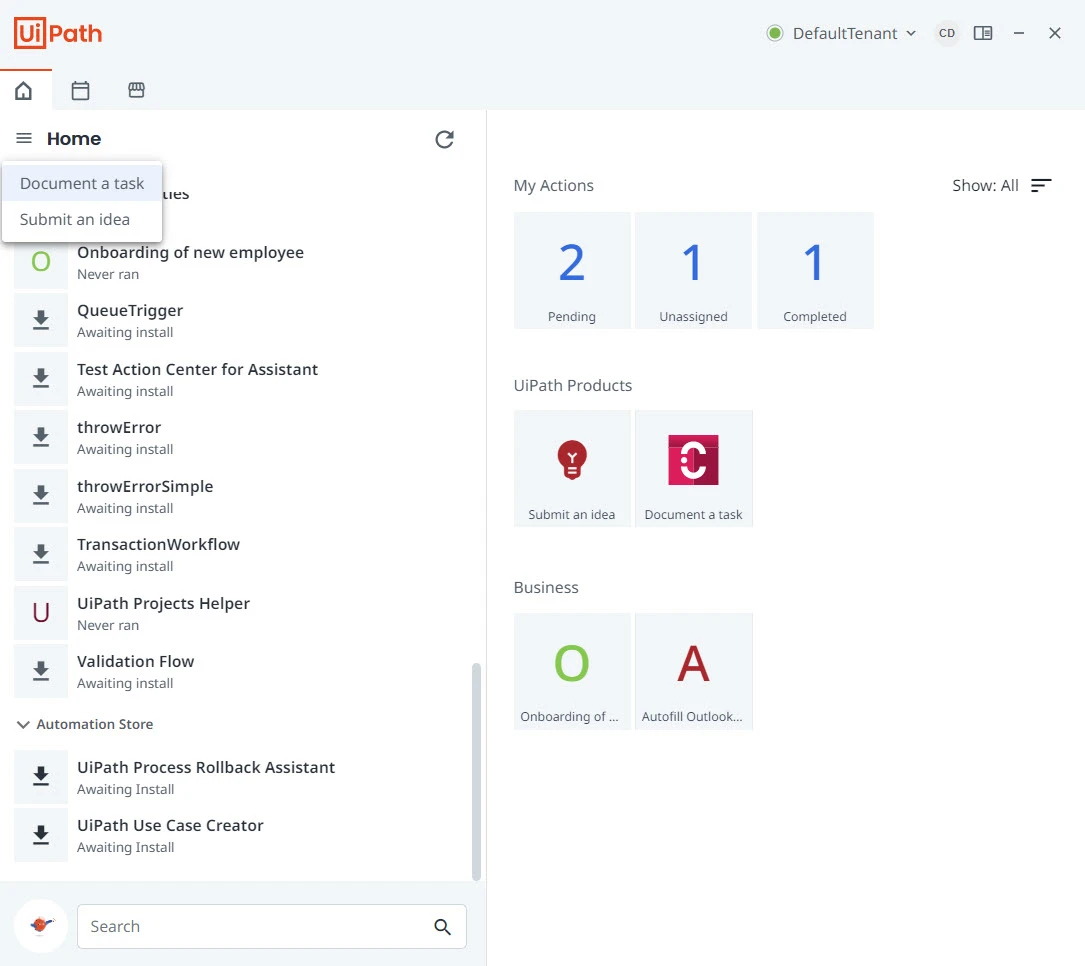Click the automations list scrollbar
1085x966 pixels.
tap(476, 772)
